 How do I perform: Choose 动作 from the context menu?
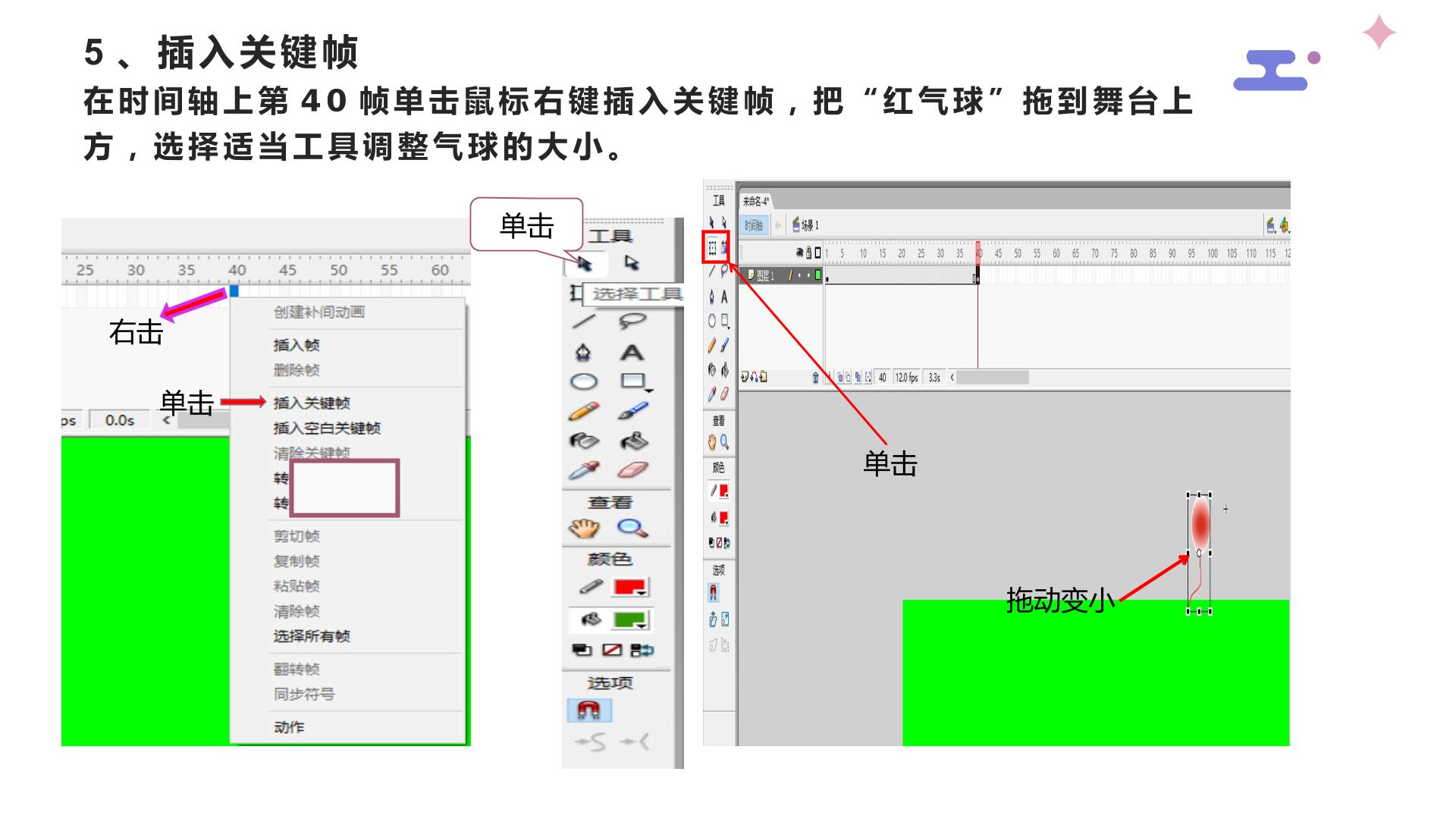[x=289, y=727]
